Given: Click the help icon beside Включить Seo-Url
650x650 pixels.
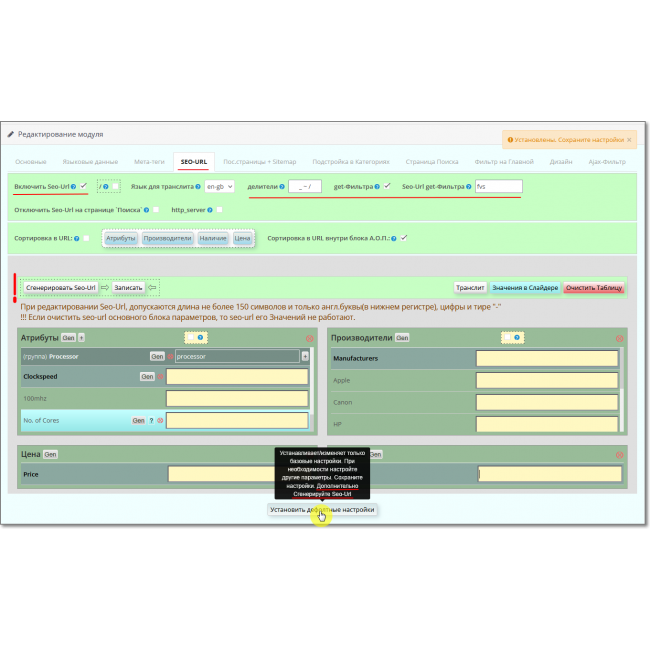Looking at the screenshot, I should 73,187.
